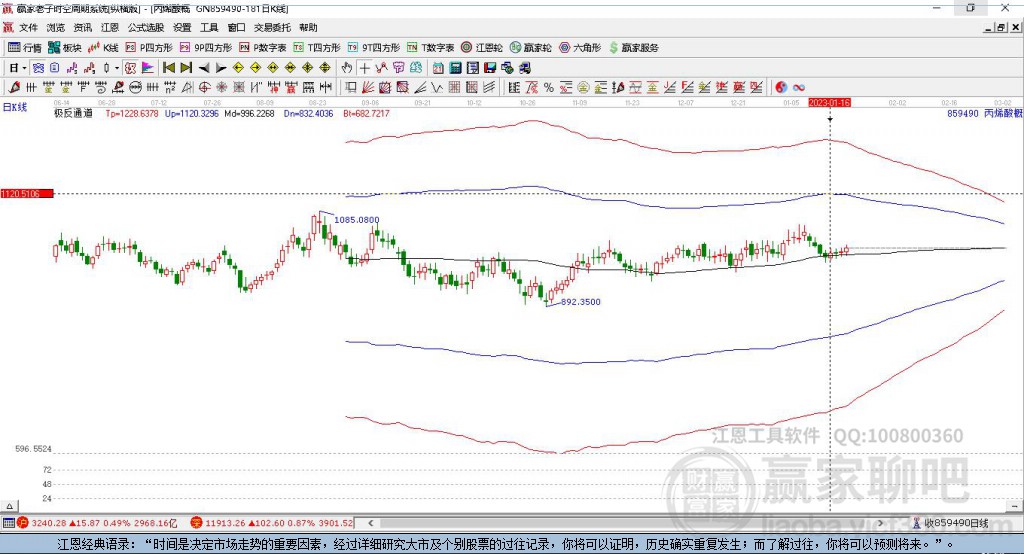Select the pencil drawing tool icon

[14, 88]
